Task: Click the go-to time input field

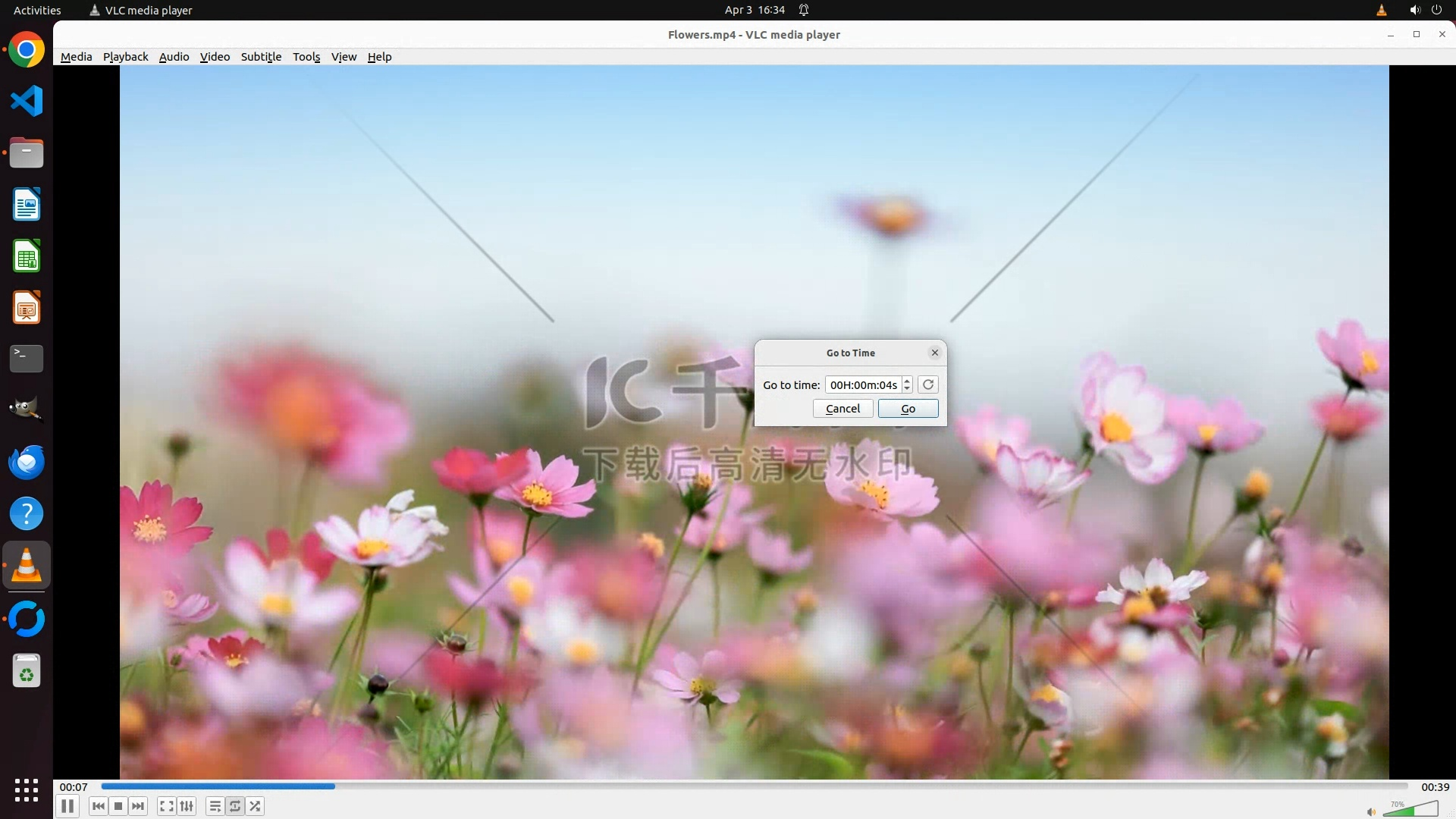Action: pyautogui.click(x=863, y=385)
